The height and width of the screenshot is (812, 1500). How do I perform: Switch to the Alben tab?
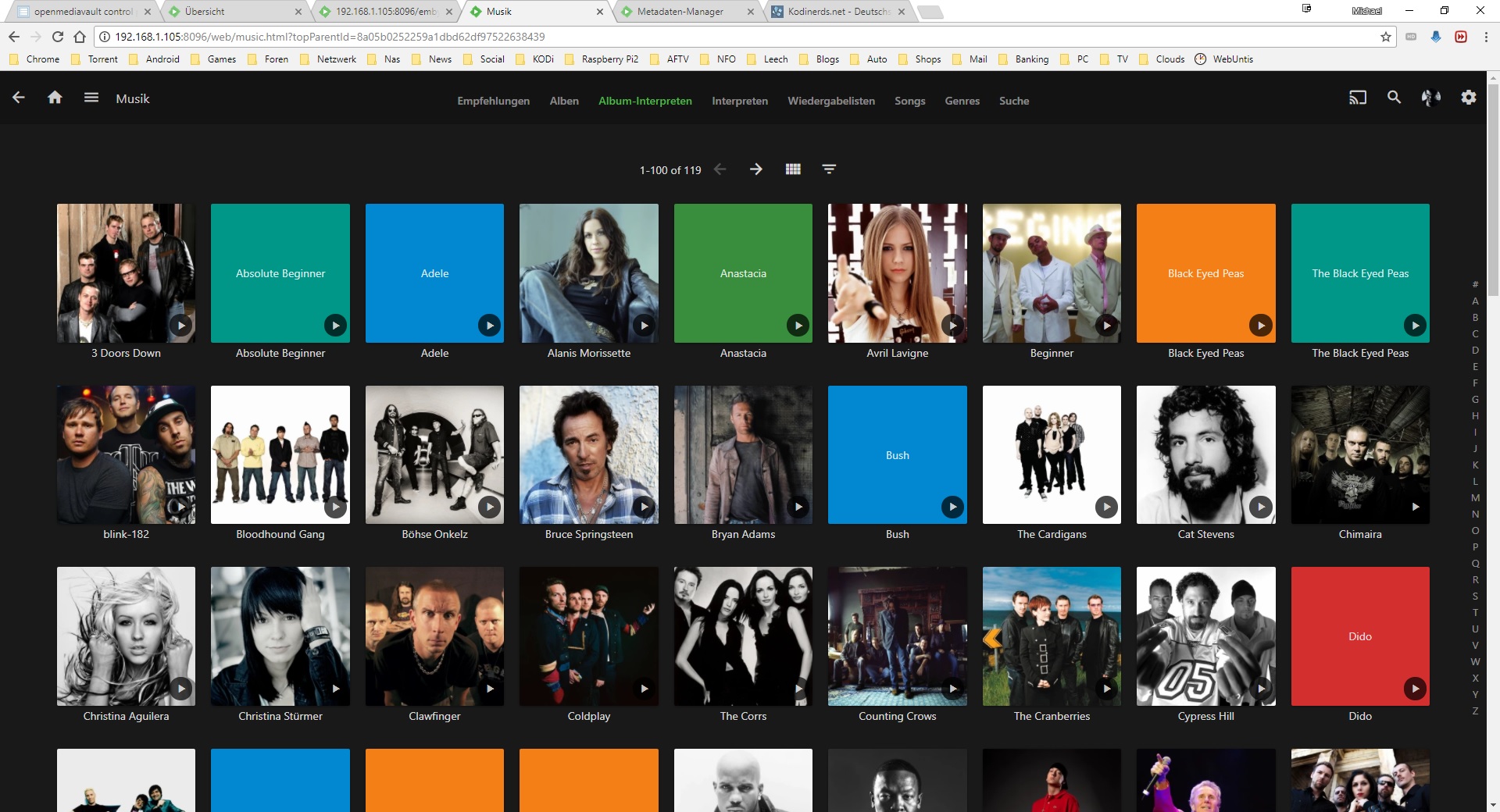coord(564,101)
